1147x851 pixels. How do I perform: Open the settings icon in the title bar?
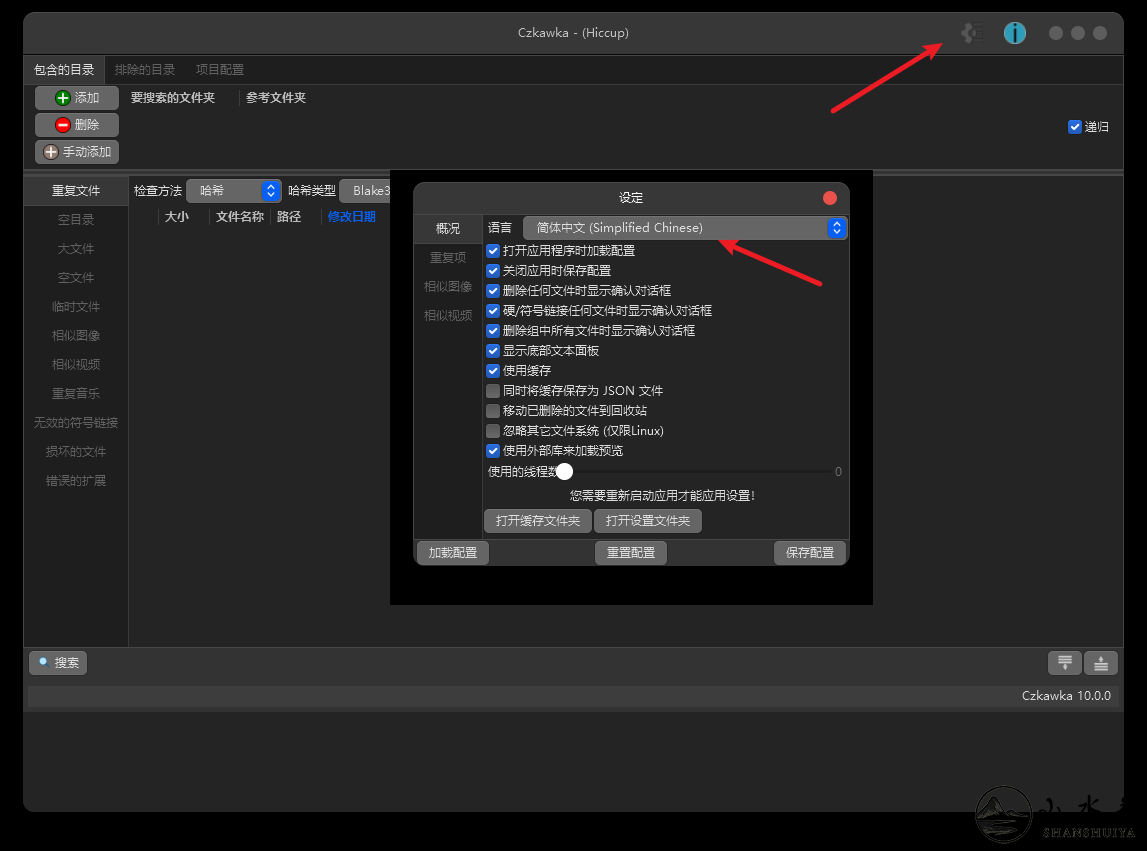[x=969, y=32]
